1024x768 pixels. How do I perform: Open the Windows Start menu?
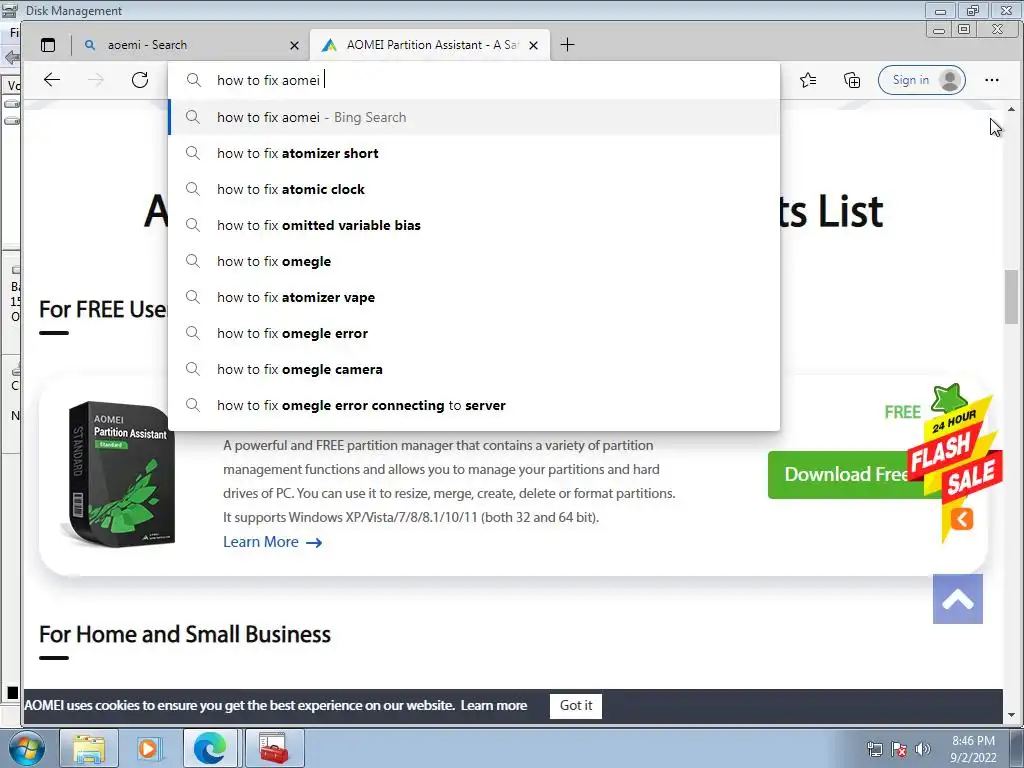(27, 748)
